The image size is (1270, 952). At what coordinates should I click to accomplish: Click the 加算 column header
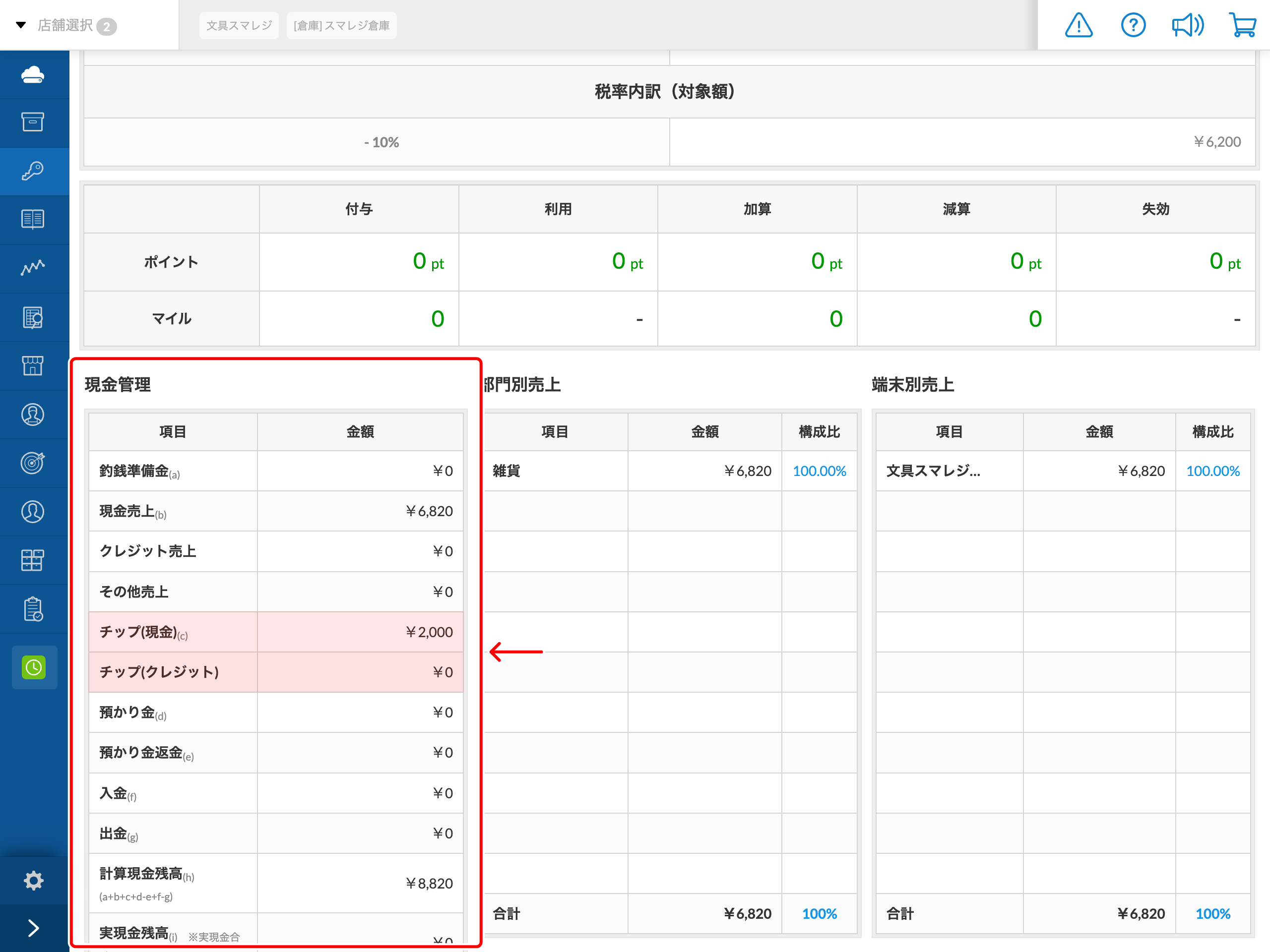pyautogui.click(x=758, y=209)
